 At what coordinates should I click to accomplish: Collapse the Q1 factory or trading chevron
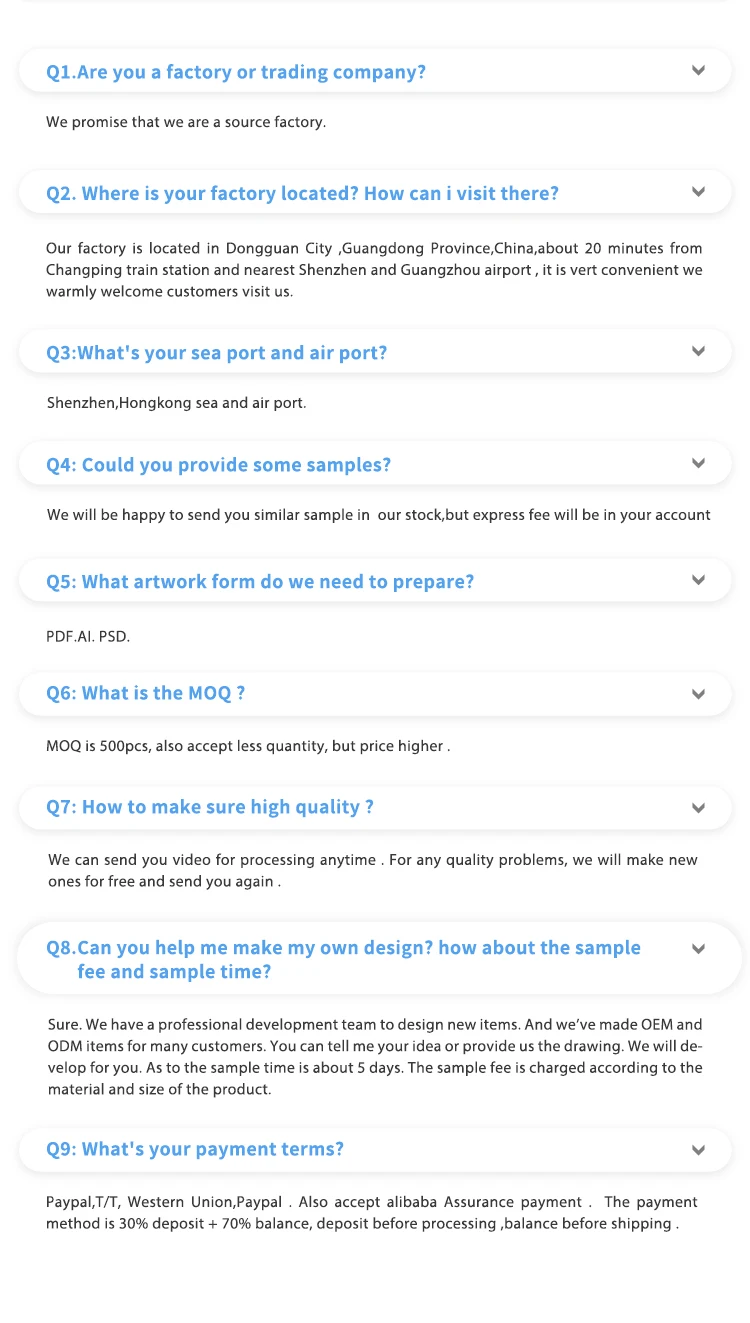pos(698,71)
